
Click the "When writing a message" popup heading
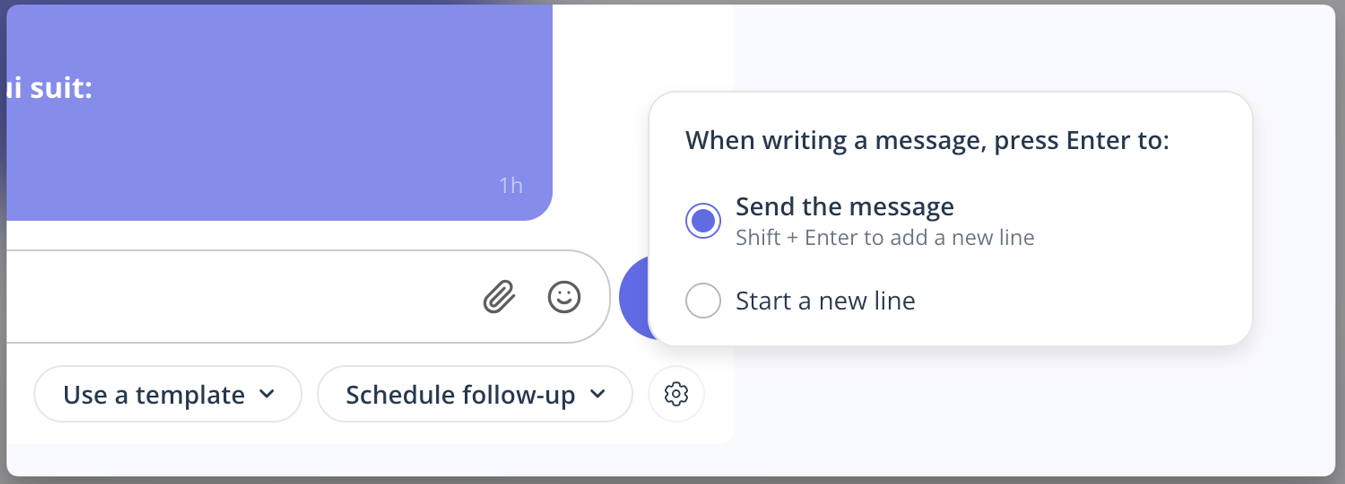pyautogui.click(x=927, y=140)
